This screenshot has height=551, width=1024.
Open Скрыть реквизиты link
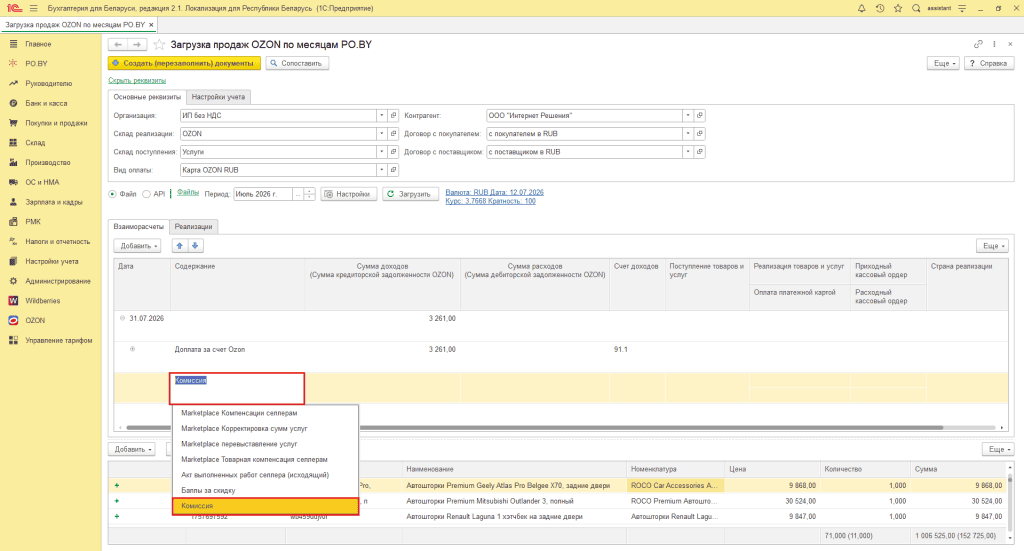tap(137, 80)
